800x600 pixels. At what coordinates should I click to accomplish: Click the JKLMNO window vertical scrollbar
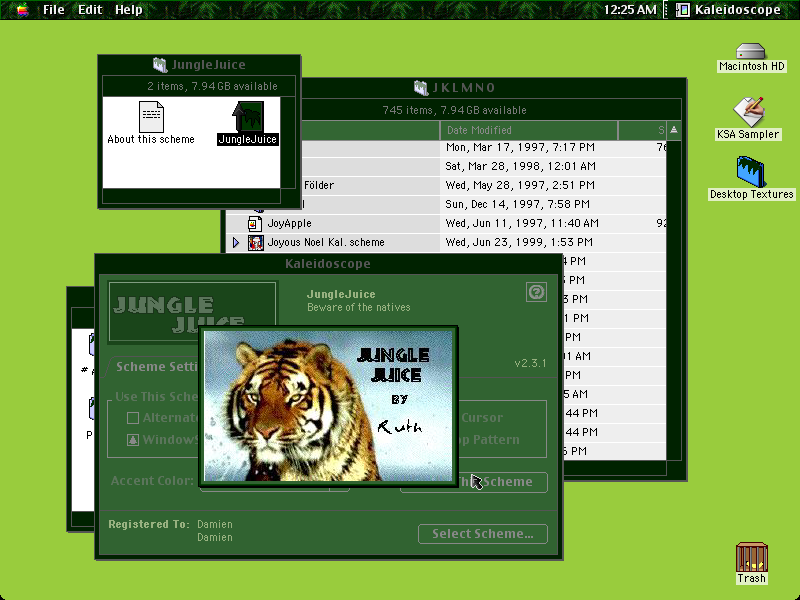[x=673, y=299]
